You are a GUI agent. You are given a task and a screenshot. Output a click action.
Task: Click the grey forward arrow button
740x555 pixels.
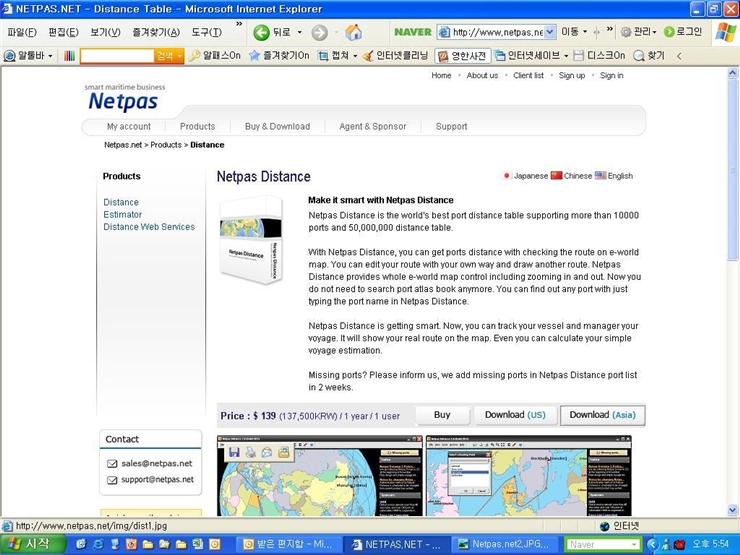click(320, 33)
